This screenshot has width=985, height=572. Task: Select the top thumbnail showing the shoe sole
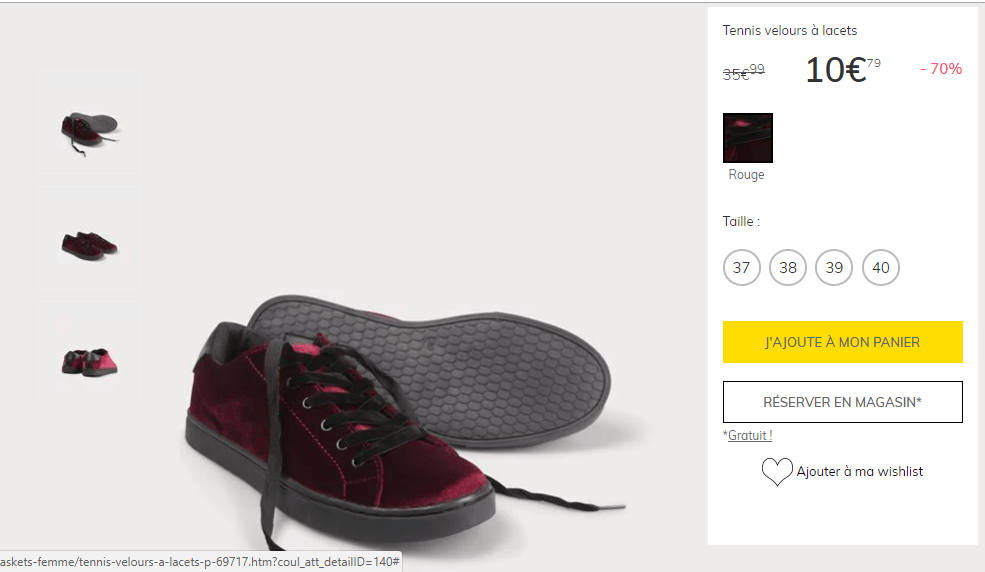coord(89,127)
